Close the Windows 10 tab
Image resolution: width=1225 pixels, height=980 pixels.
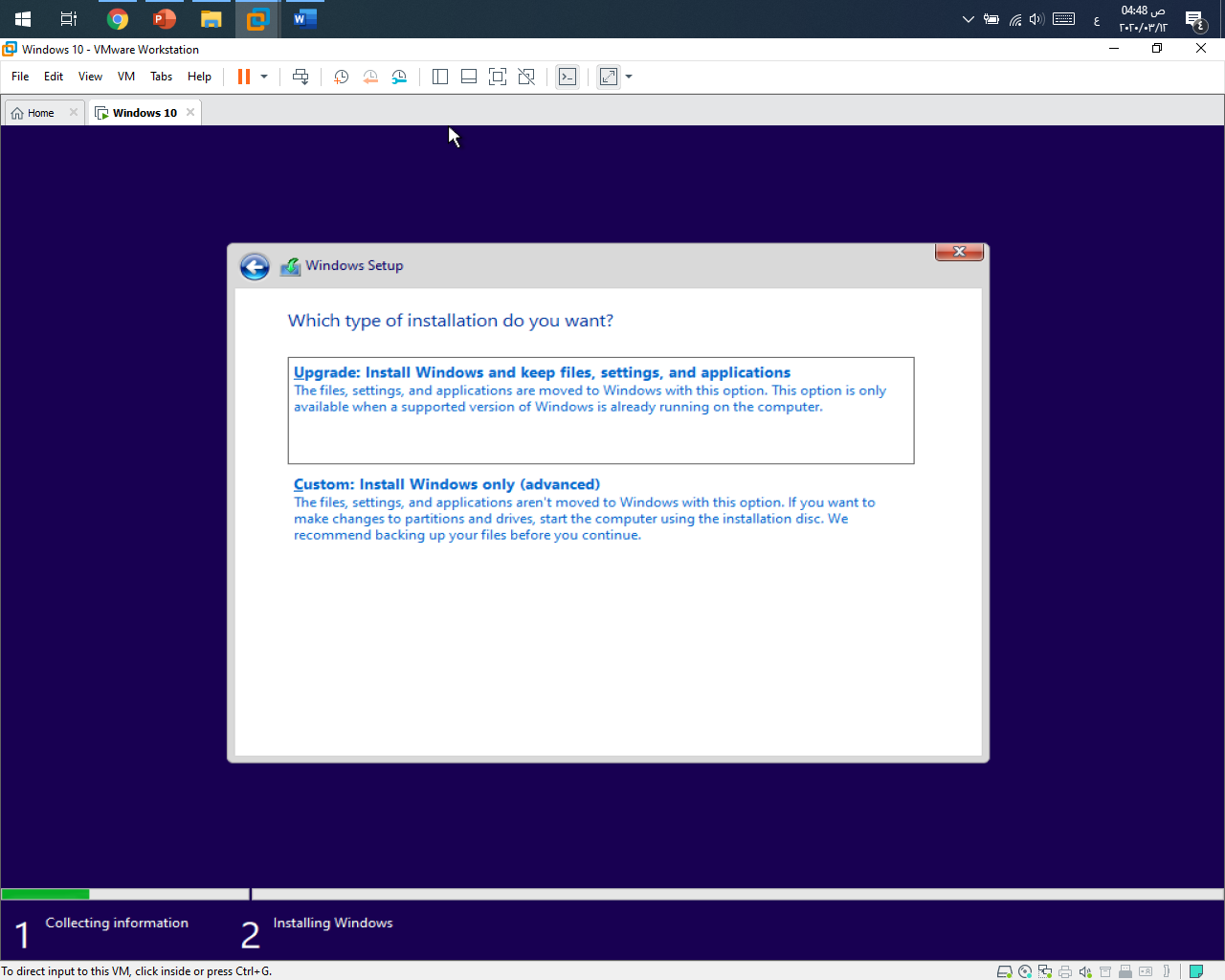pos(190,112)
